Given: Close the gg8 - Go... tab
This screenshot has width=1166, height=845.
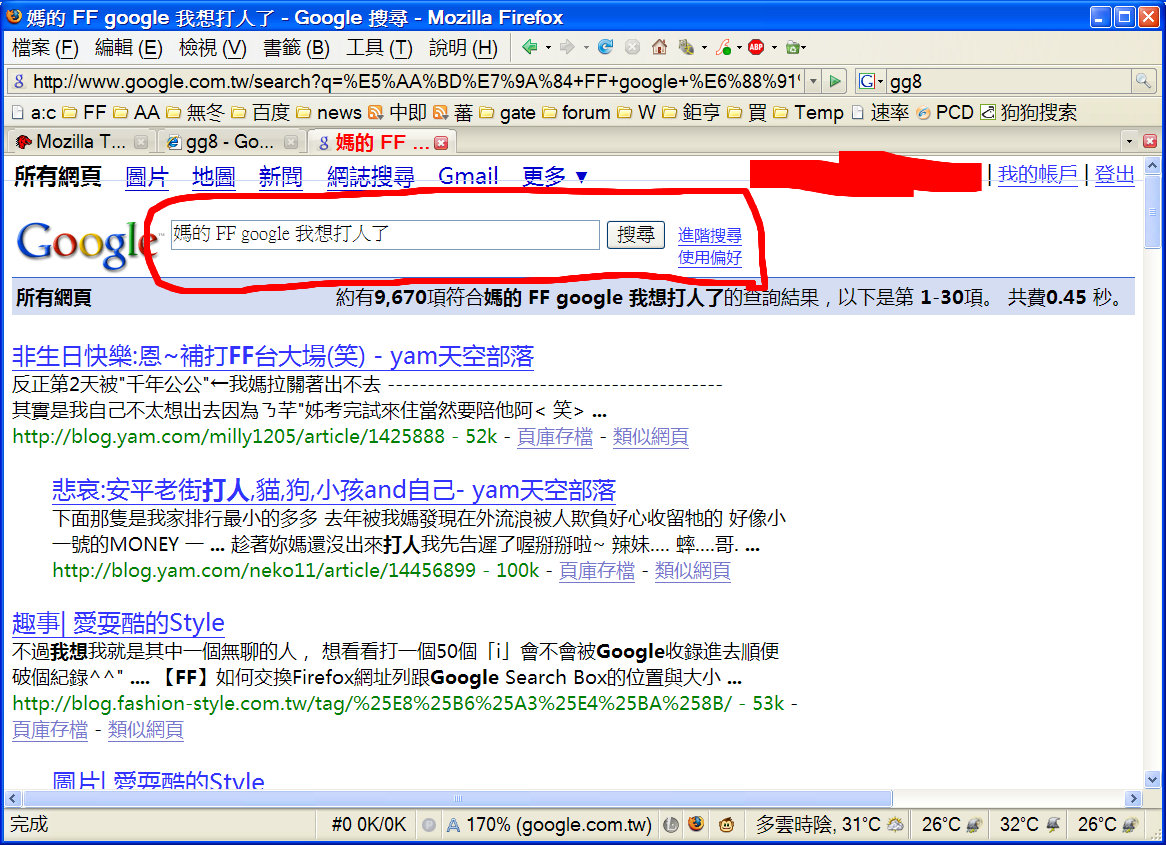Looking at the screenshot, I should coord(291,141).
